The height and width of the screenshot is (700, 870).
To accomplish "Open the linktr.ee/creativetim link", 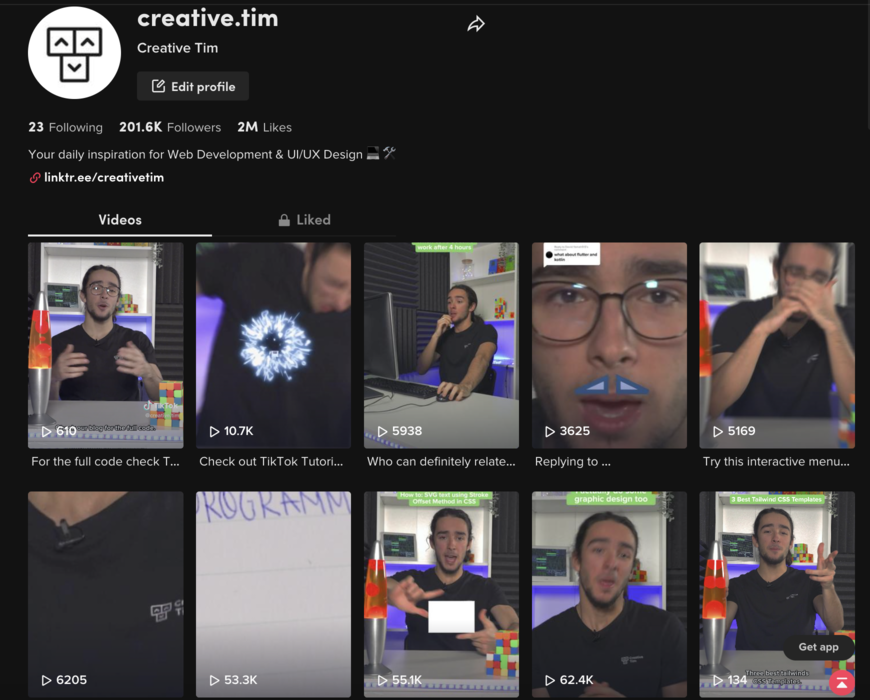I will pyautogui.click(x=103, y=178).
